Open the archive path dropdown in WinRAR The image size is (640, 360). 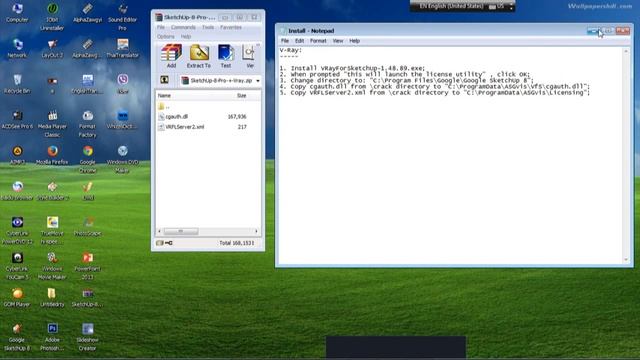[258, 80]
